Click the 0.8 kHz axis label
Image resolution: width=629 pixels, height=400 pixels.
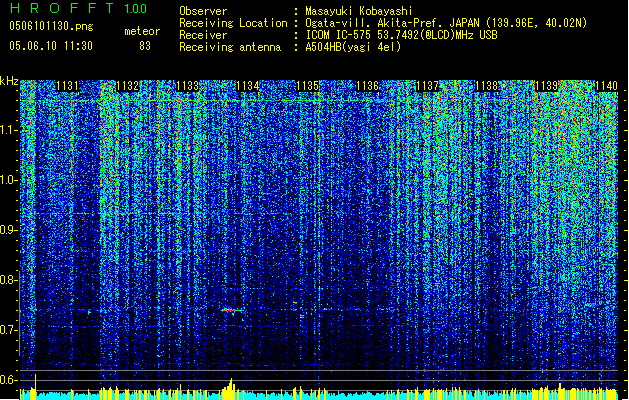tap(8, 280)
